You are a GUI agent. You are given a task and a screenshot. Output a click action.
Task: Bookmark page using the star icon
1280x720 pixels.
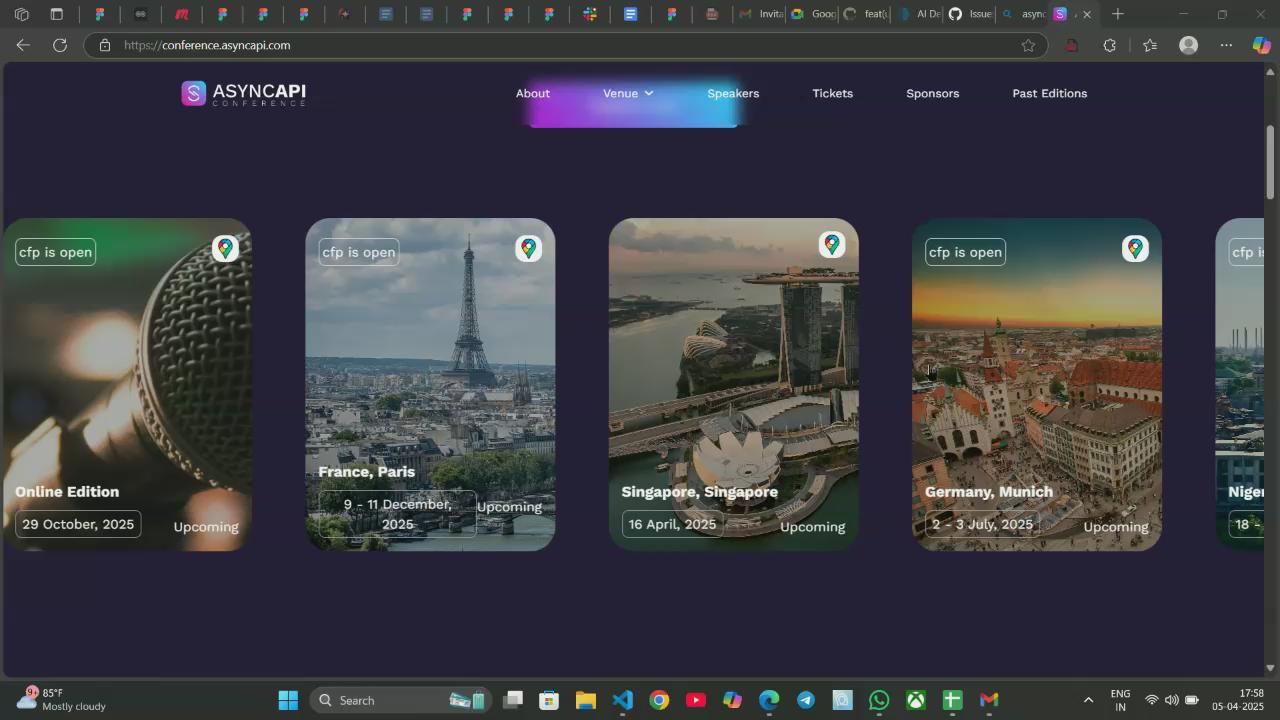[x=1028, y=45]
